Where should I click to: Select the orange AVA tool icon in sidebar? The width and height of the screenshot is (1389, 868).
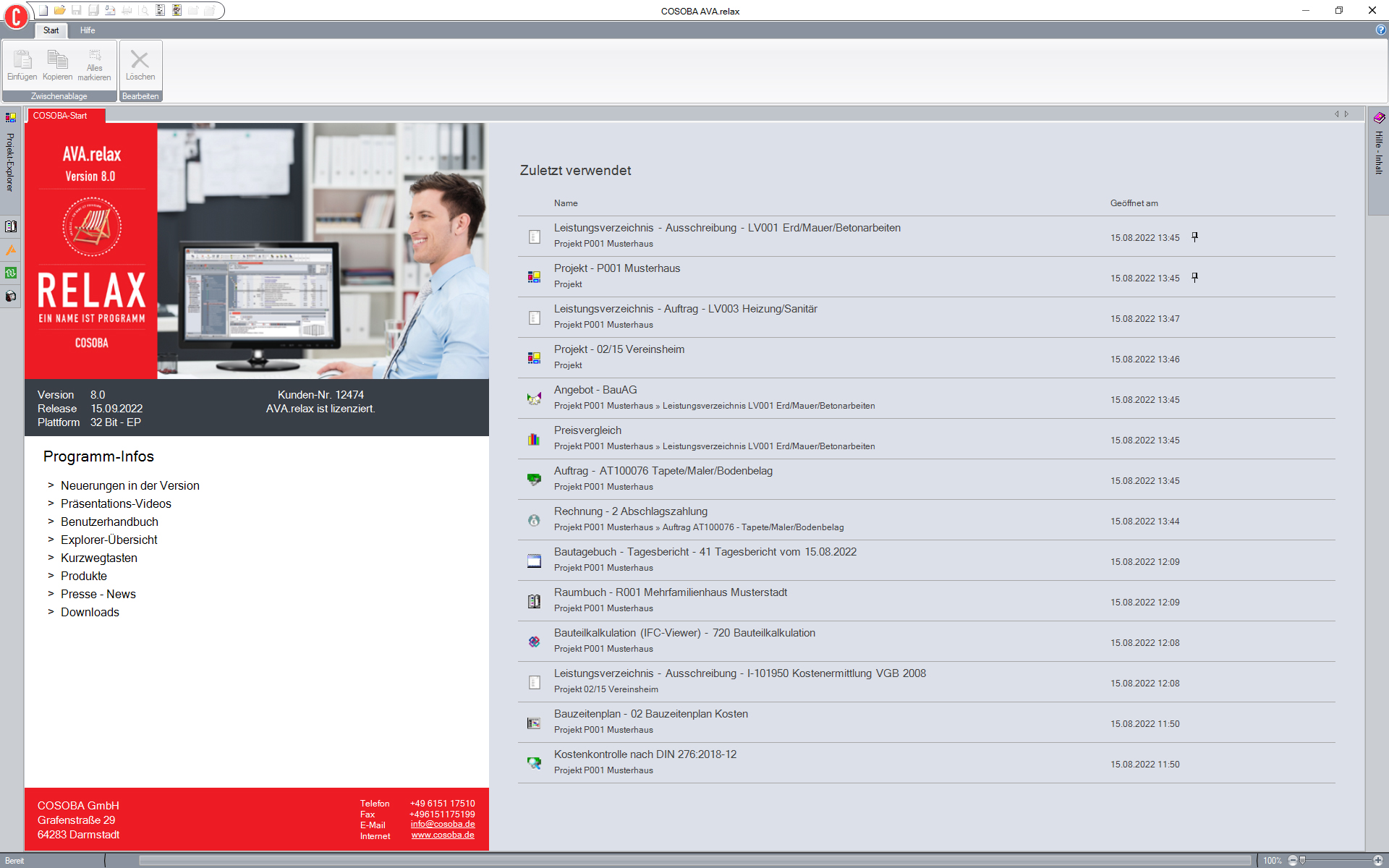(10, 251)
